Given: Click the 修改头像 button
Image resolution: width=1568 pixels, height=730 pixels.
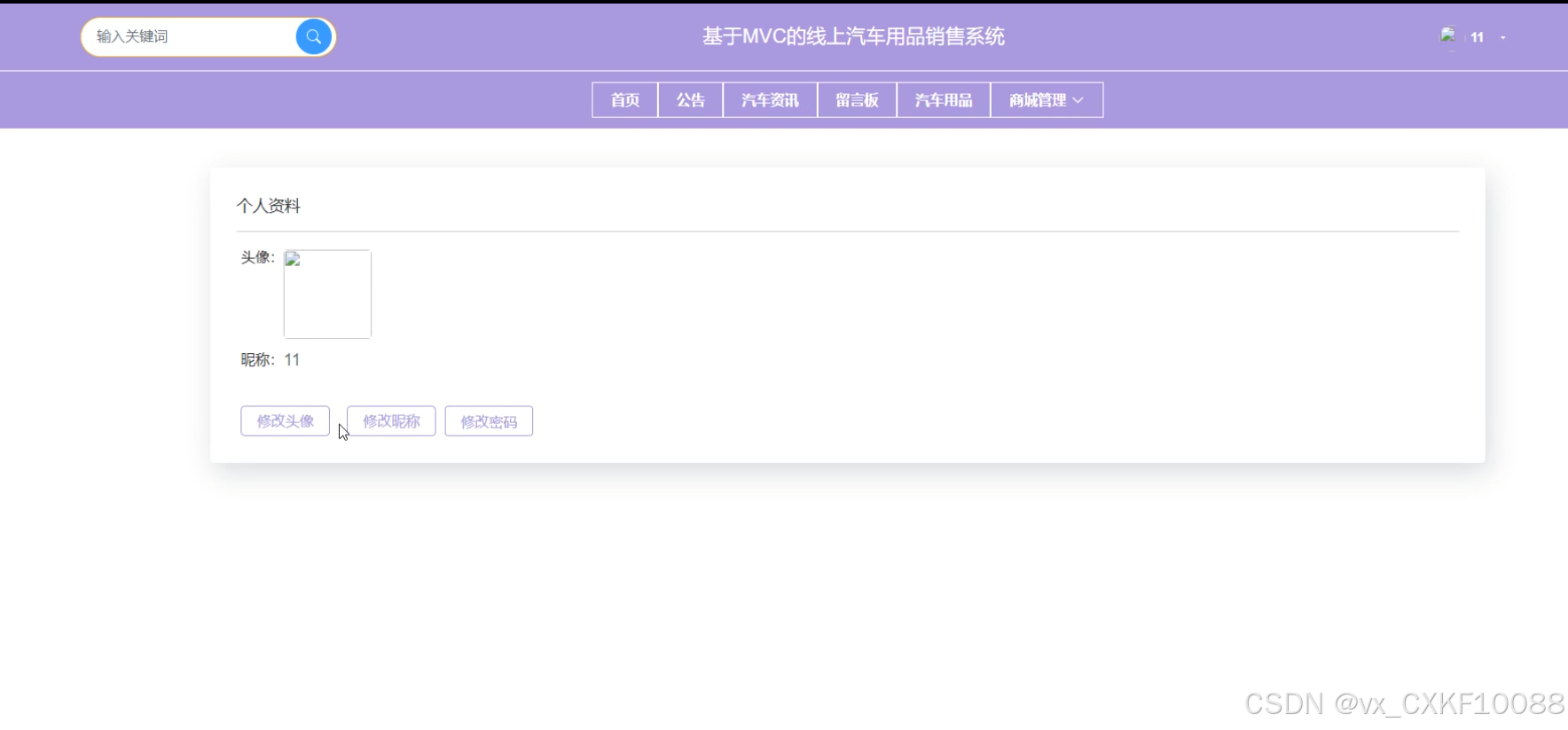Looking at the screenshot, I should point(285,421).
